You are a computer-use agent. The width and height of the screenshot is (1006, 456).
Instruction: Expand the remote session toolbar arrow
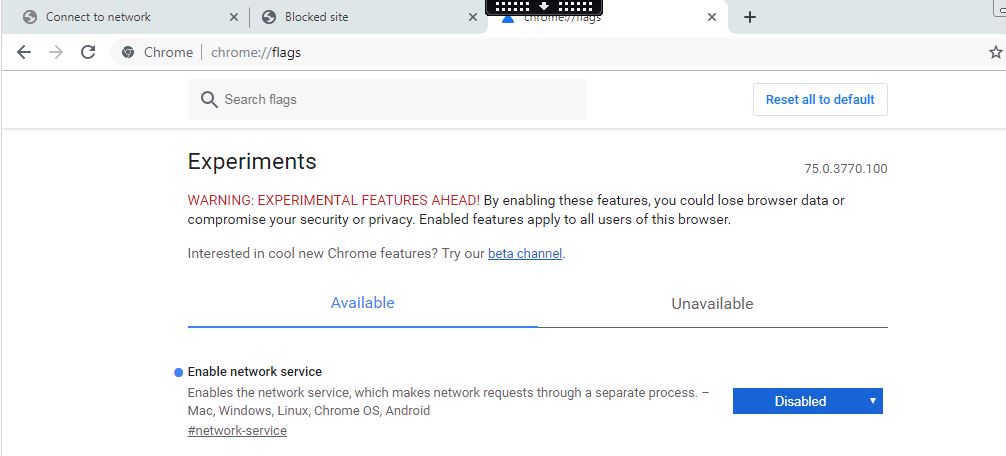coord(544,6)
